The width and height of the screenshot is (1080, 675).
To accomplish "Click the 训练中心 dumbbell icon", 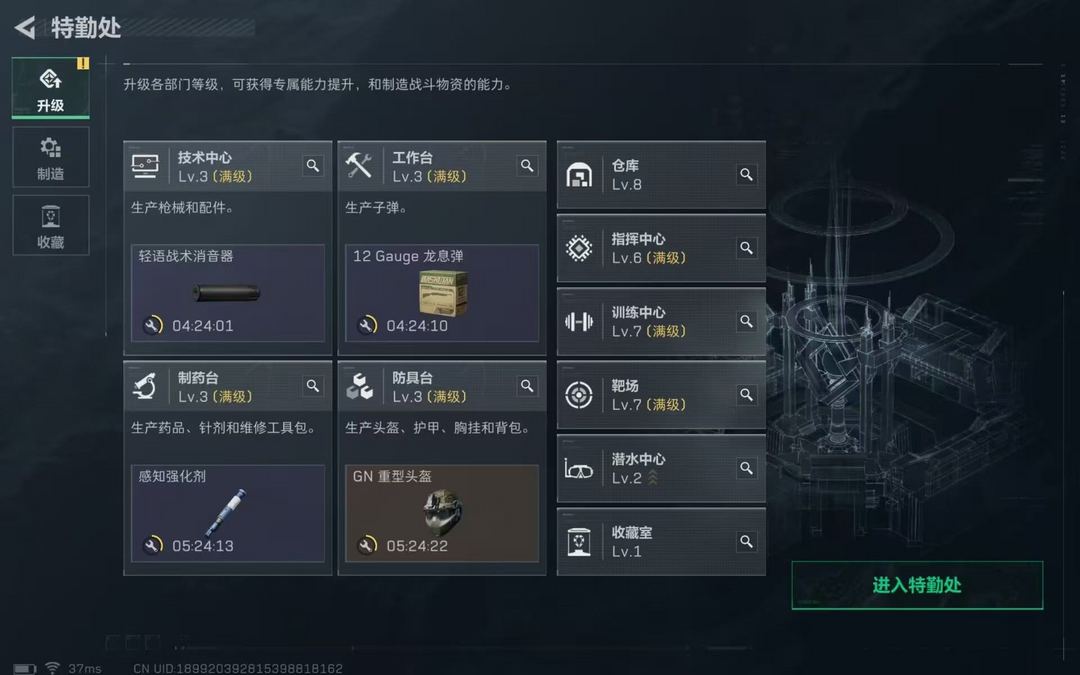I will (579, 322).
